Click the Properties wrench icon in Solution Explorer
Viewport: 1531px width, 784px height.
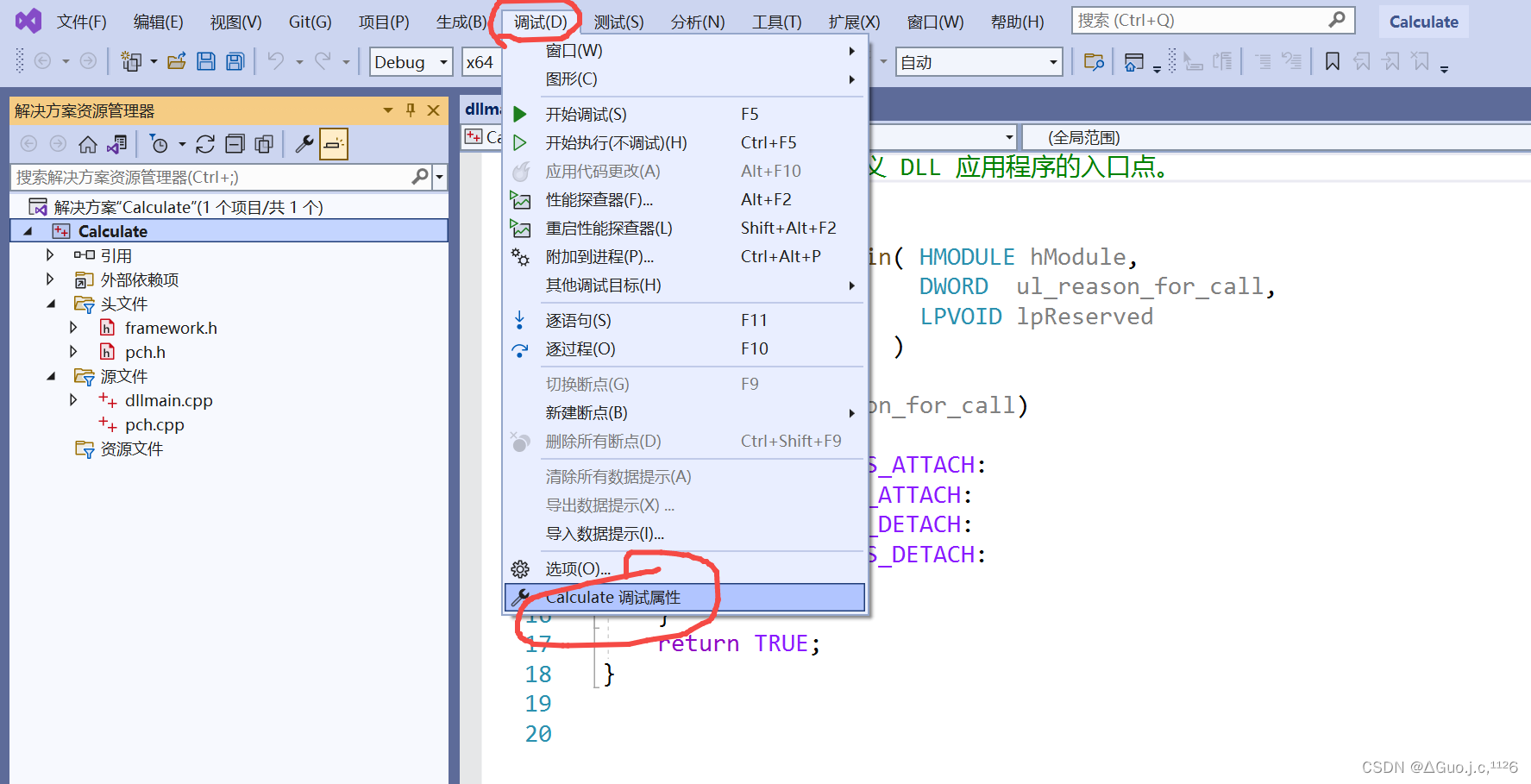click(304, 144)
